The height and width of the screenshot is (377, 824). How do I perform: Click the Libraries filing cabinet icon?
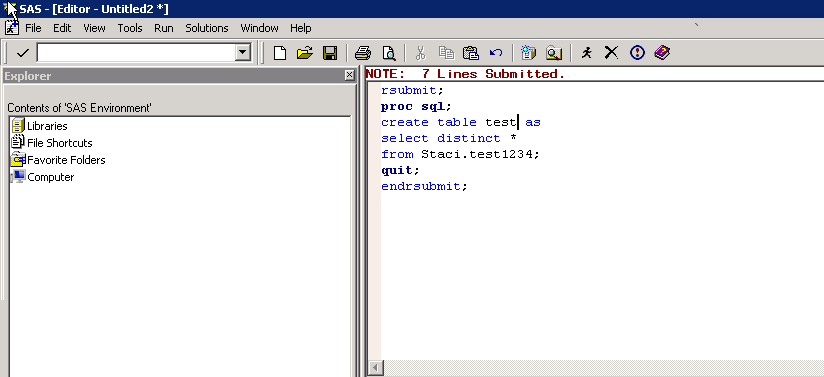pyautogui.click(x=18, y=125)
